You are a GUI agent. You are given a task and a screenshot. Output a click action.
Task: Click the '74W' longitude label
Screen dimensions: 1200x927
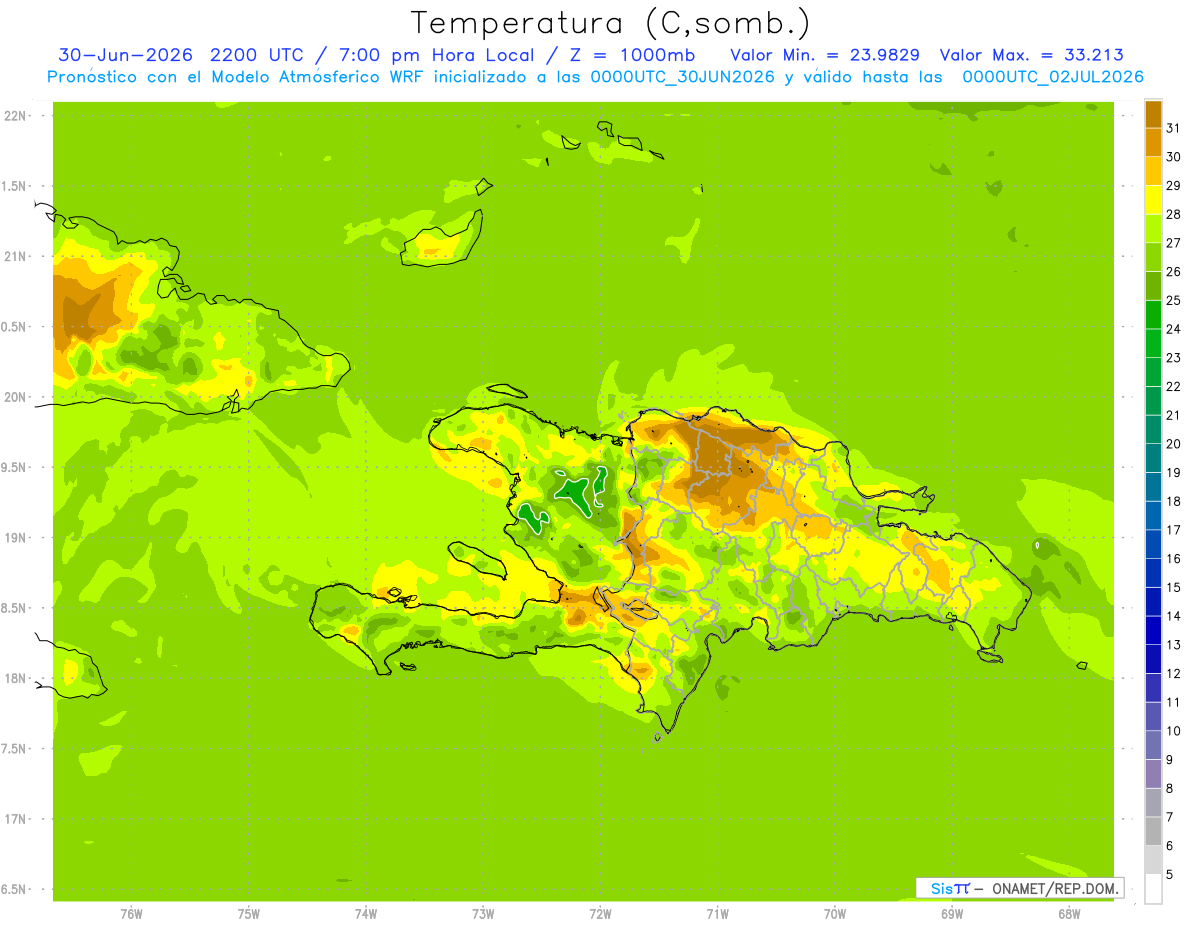coord(366,914)
